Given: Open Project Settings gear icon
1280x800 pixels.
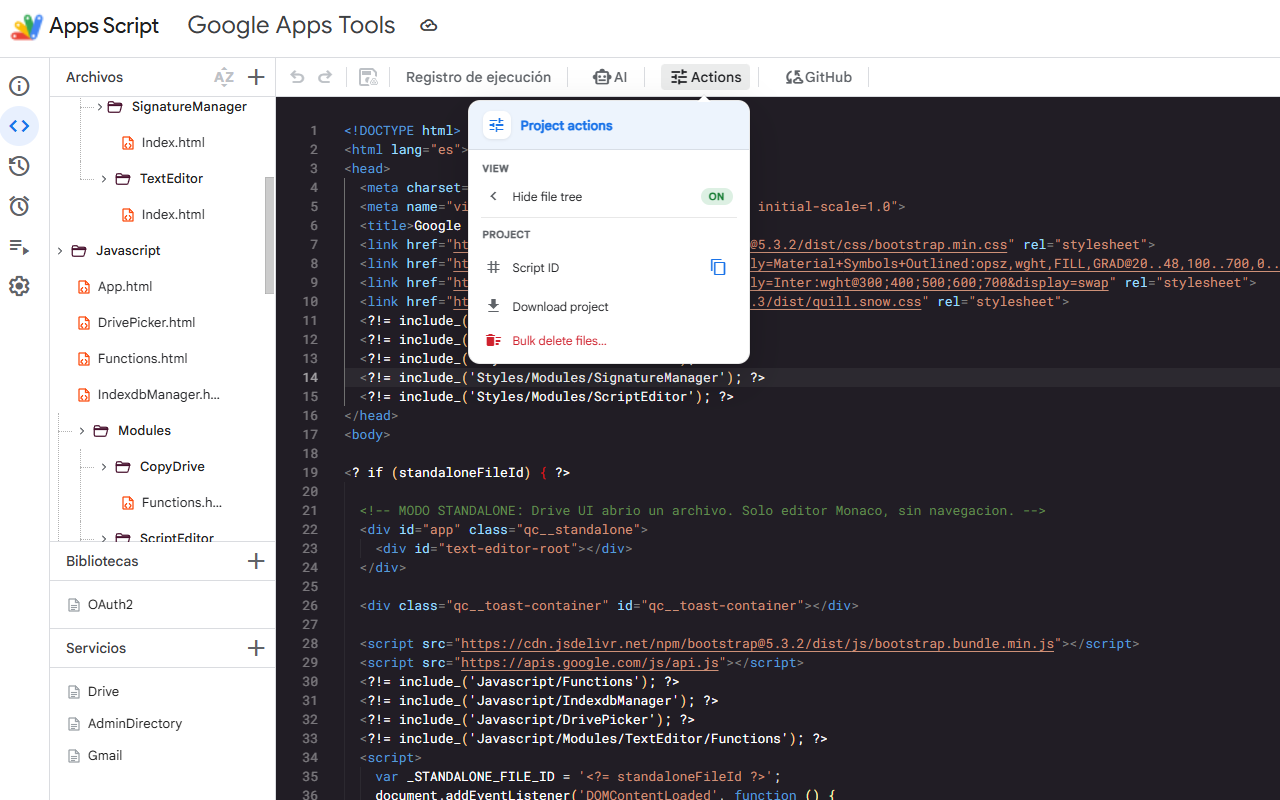Looking at the screenshot, I should [x=19, y=286].
